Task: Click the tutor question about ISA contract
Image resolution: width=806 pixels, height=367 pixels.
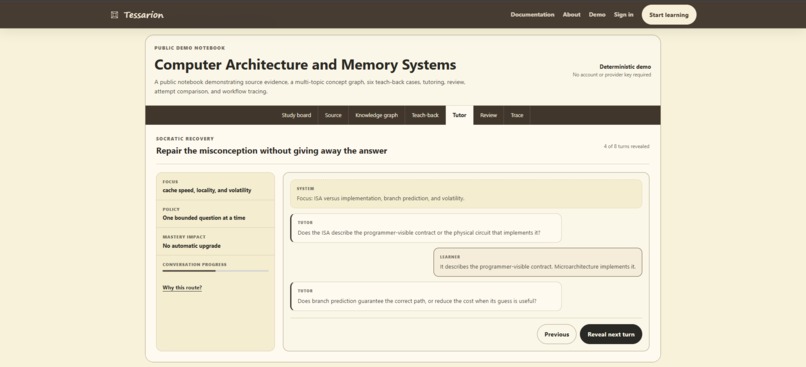Action: tap(426, 228)
